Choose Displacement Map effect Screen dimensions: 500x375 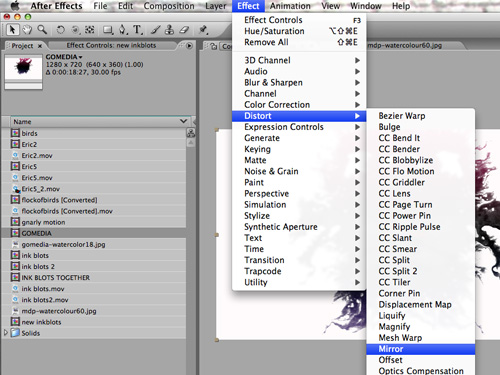click(421, 305)
